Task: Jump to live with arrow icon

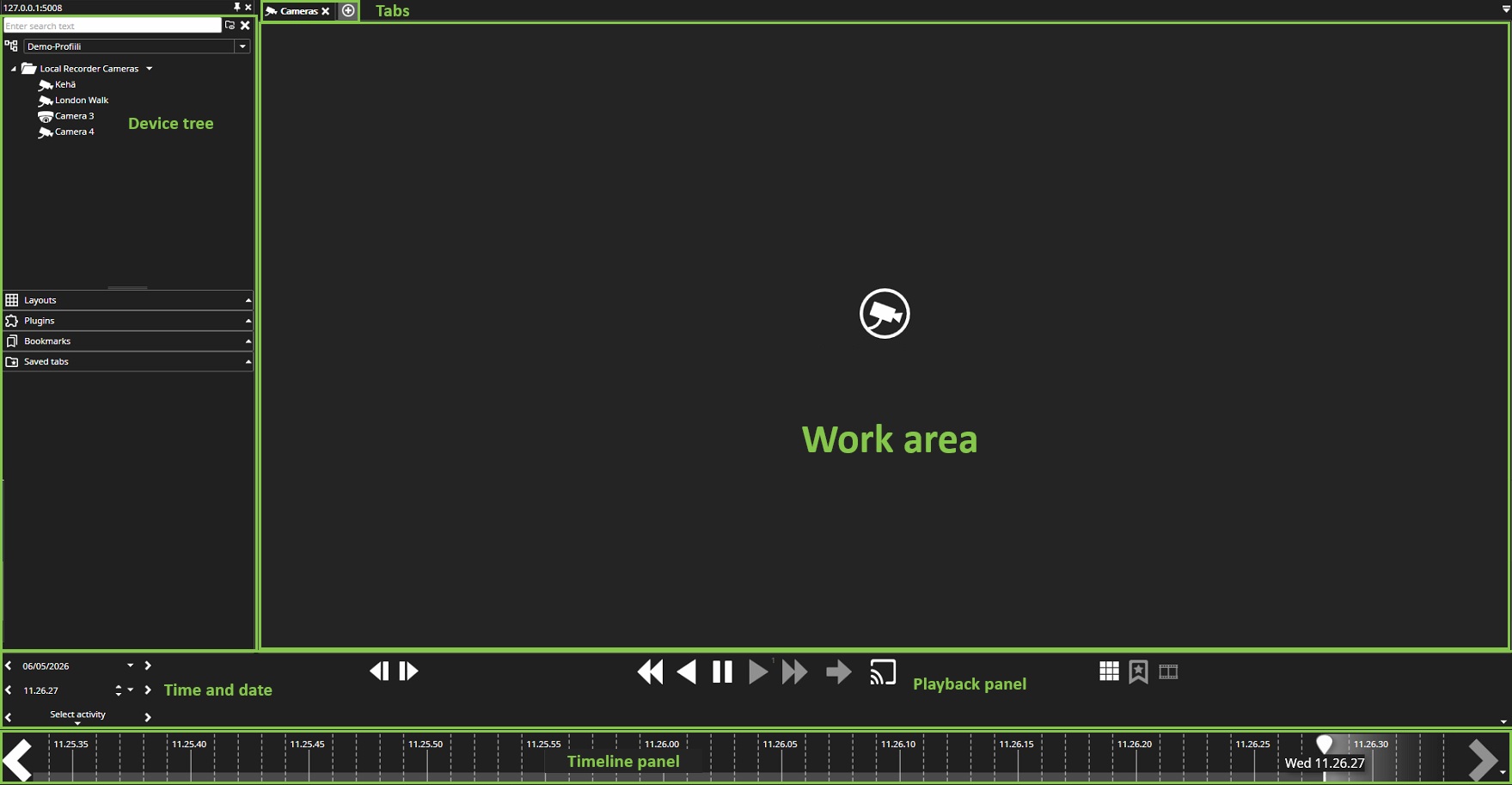Action: [839, 672]
